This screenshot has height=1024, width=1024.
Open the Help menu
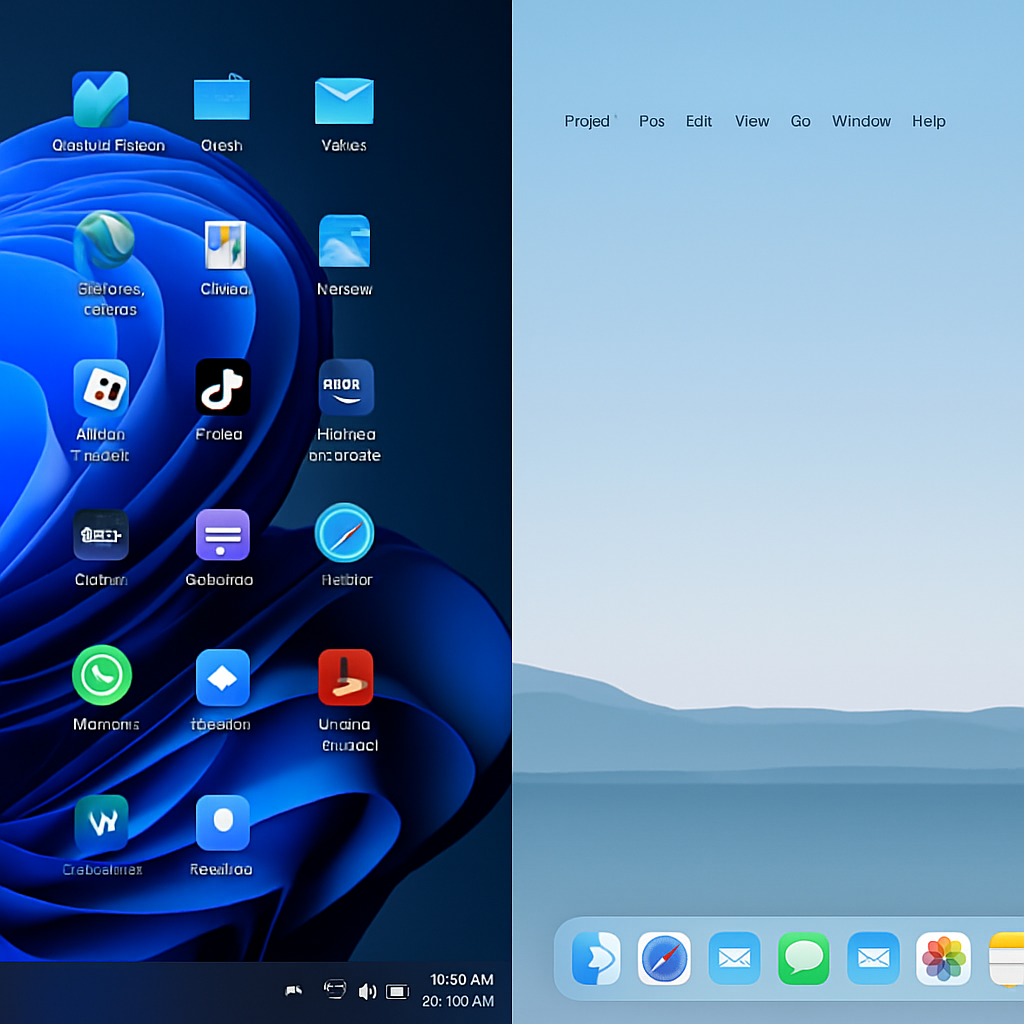pos(929,121)
